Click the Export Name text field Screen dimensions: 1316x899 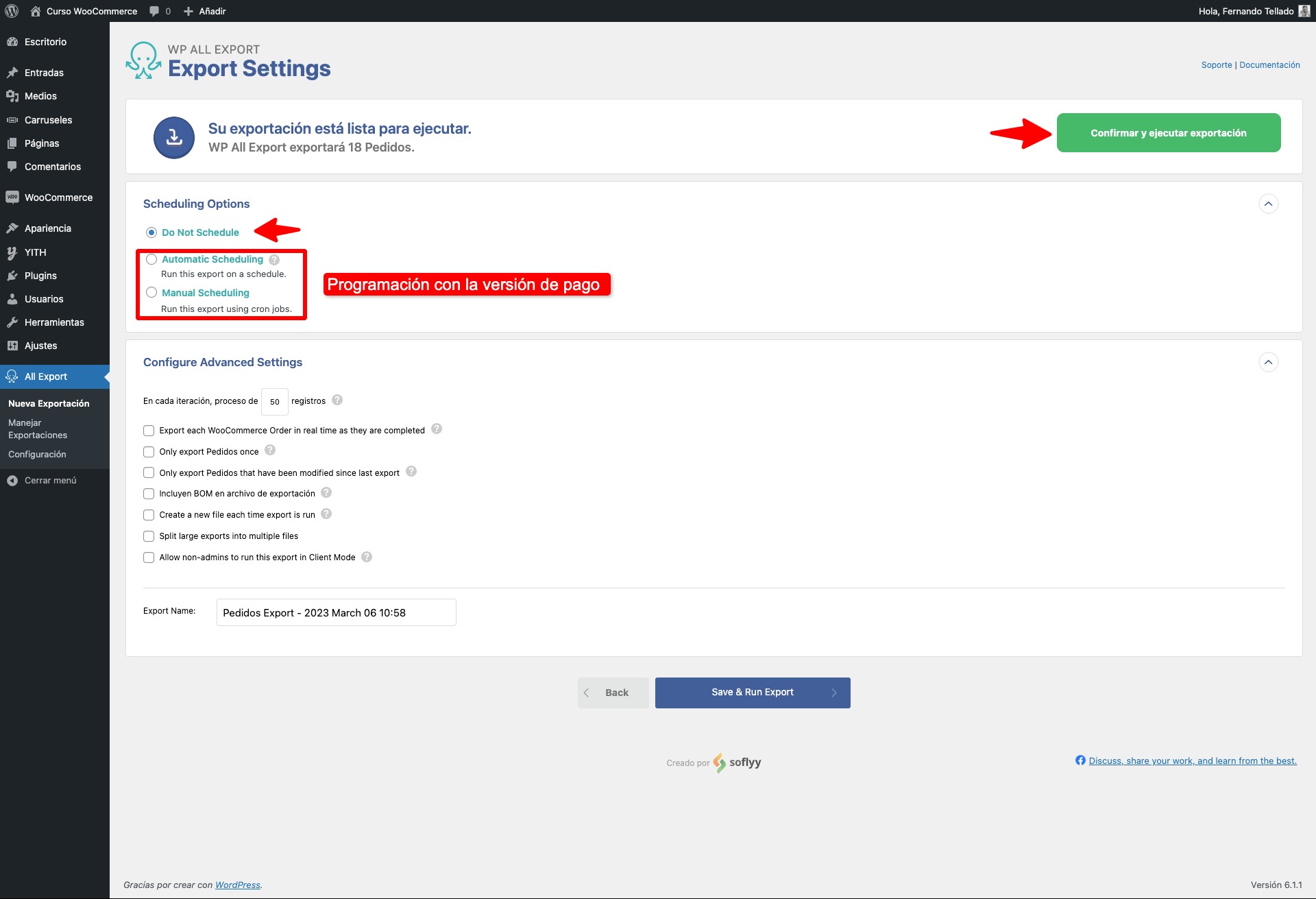tap(336, 612)
